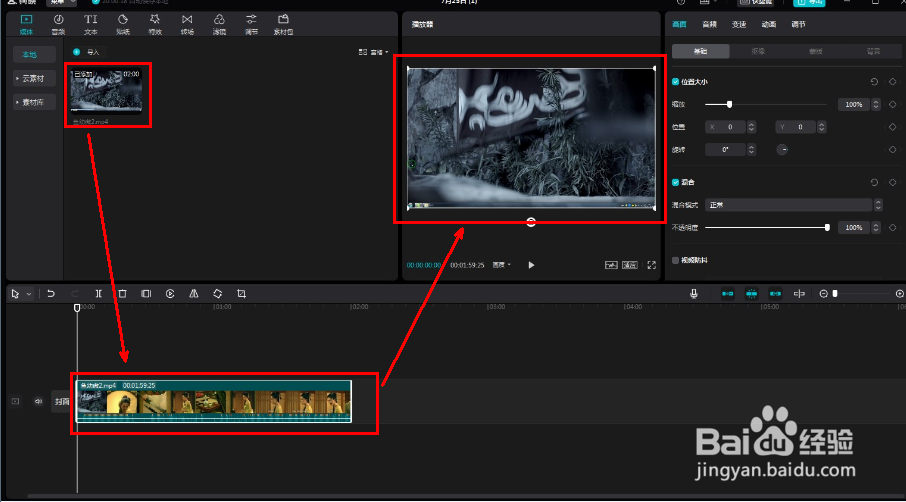Open fullscreen preview icon in player
This screenshot has width=906, height=502.
click(x=652, y=265)
